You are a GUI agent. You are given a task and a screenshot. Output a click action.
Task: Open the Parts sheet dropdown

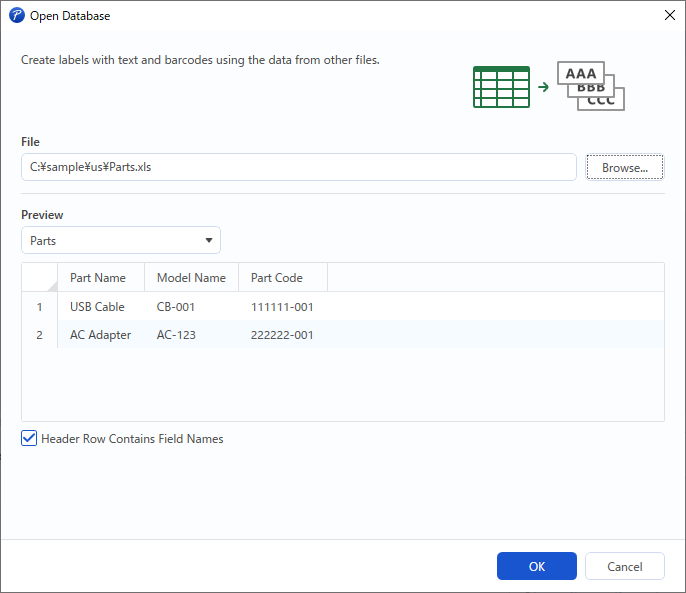click(121, 241)
